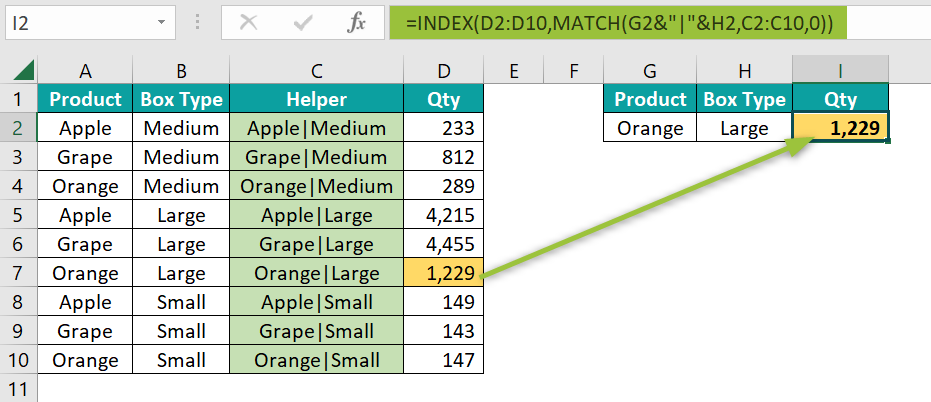This screenshot has width=931, height=402.
Task: Select row 2 header
Action: 18,127
